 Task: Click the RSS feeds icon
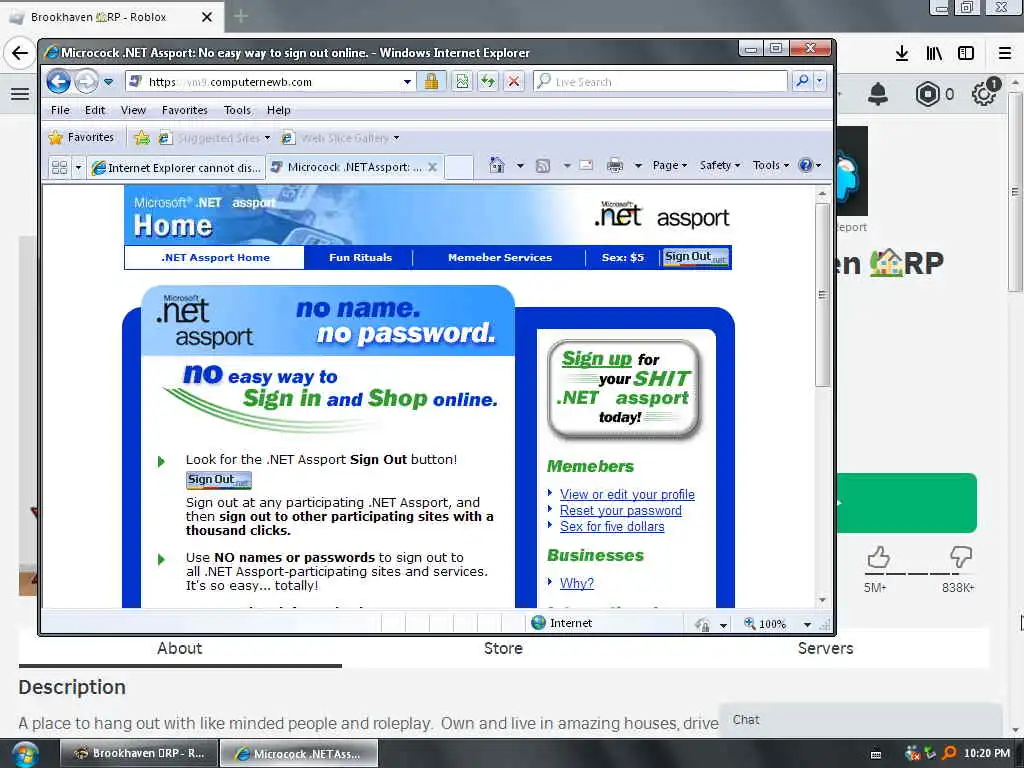point(543,166)
